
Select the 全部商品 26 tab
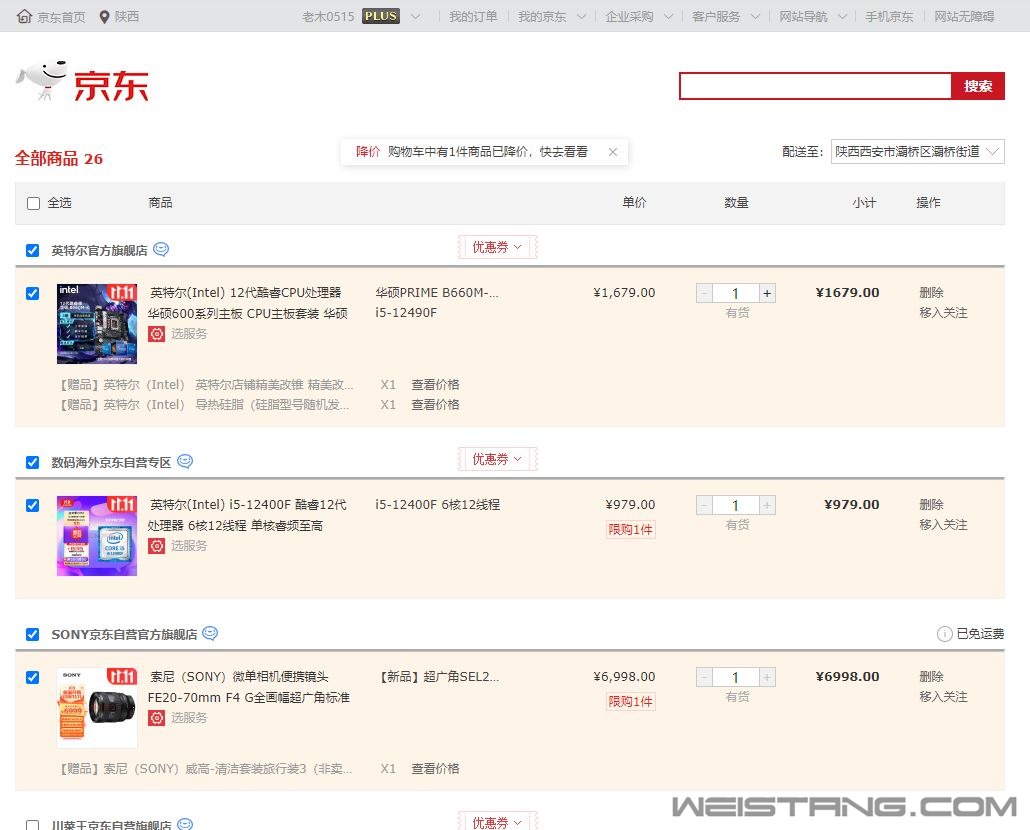58,158
